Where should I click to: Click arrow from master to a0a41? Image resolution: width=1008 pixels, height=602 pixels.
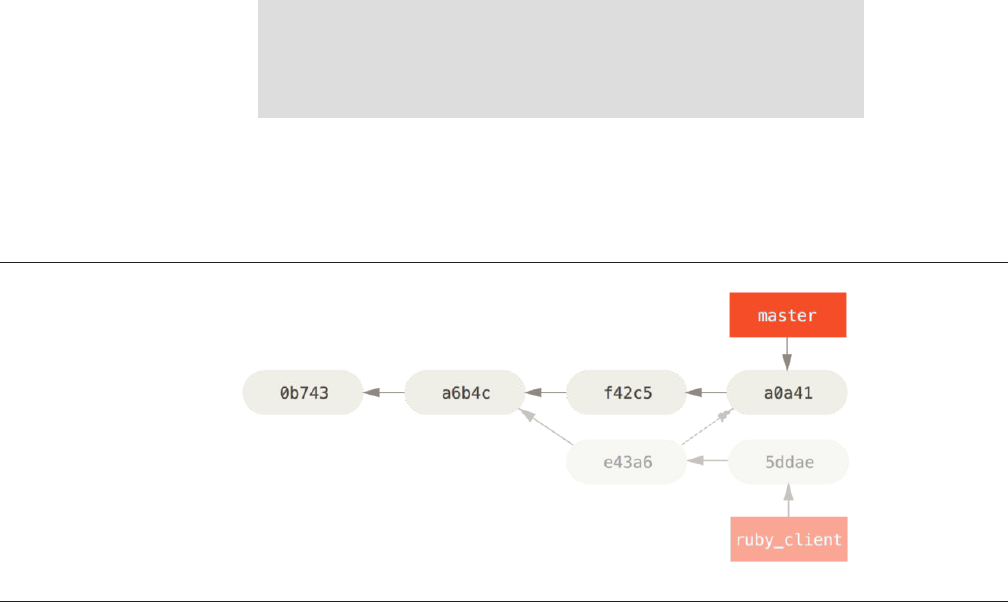[x=787, y=354]
